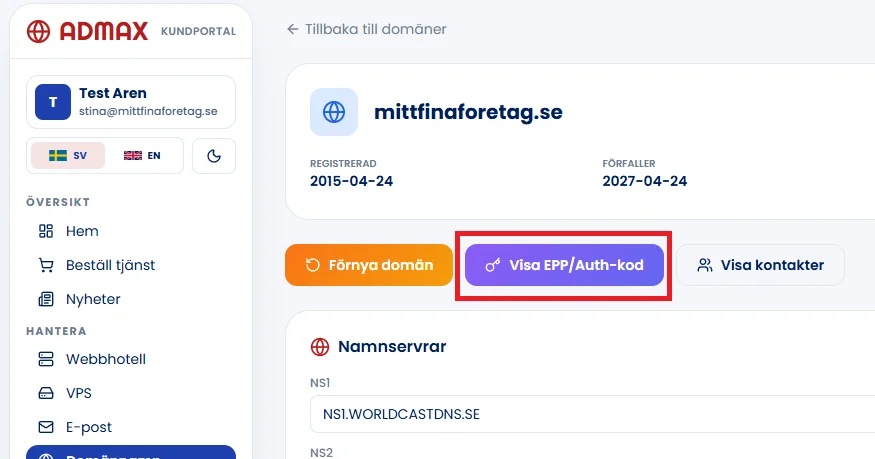Click the server icon beside Webbhotell

46,359
